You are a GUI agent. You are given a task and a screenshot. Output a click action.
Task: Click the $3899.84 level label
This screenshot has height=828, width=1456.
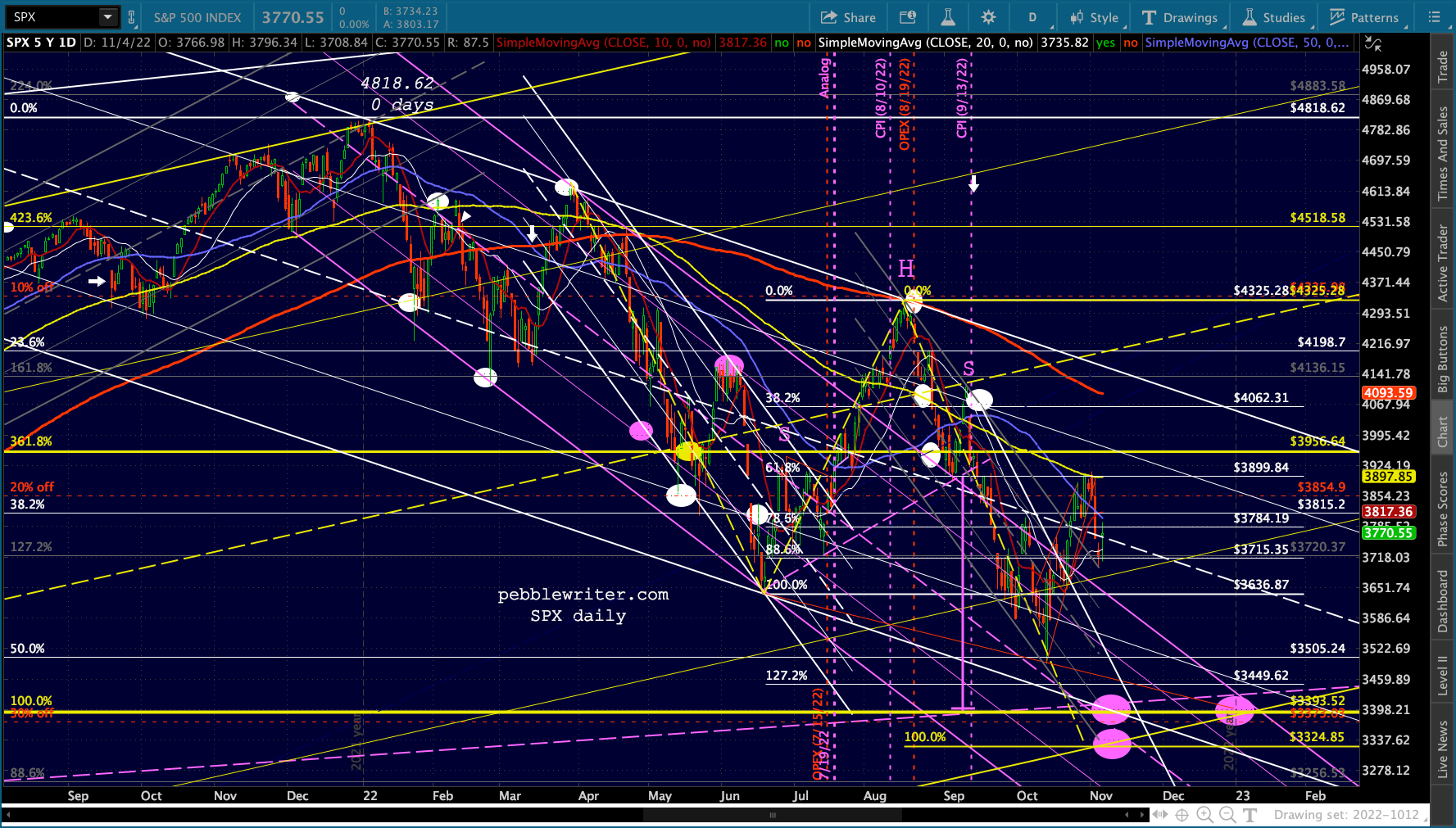click(x=1261, y=468)
